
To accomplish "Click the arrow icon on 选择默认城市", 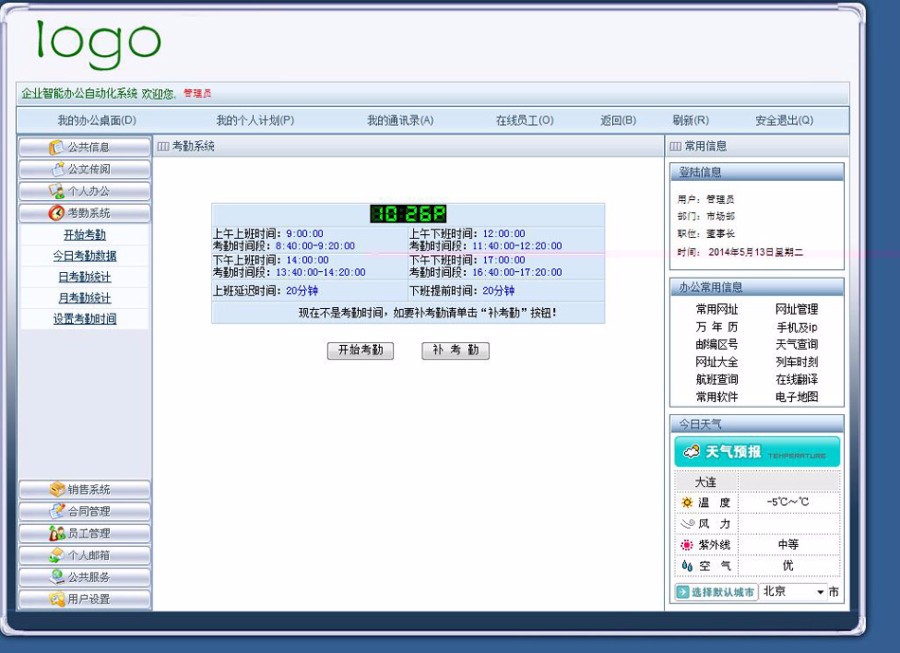I will point(683,592).
